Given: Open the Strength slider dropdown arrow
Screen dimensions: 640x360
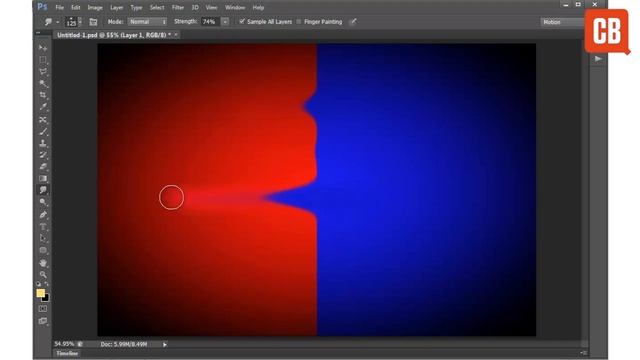Looking at the screenshot, I should pos(225,22).
